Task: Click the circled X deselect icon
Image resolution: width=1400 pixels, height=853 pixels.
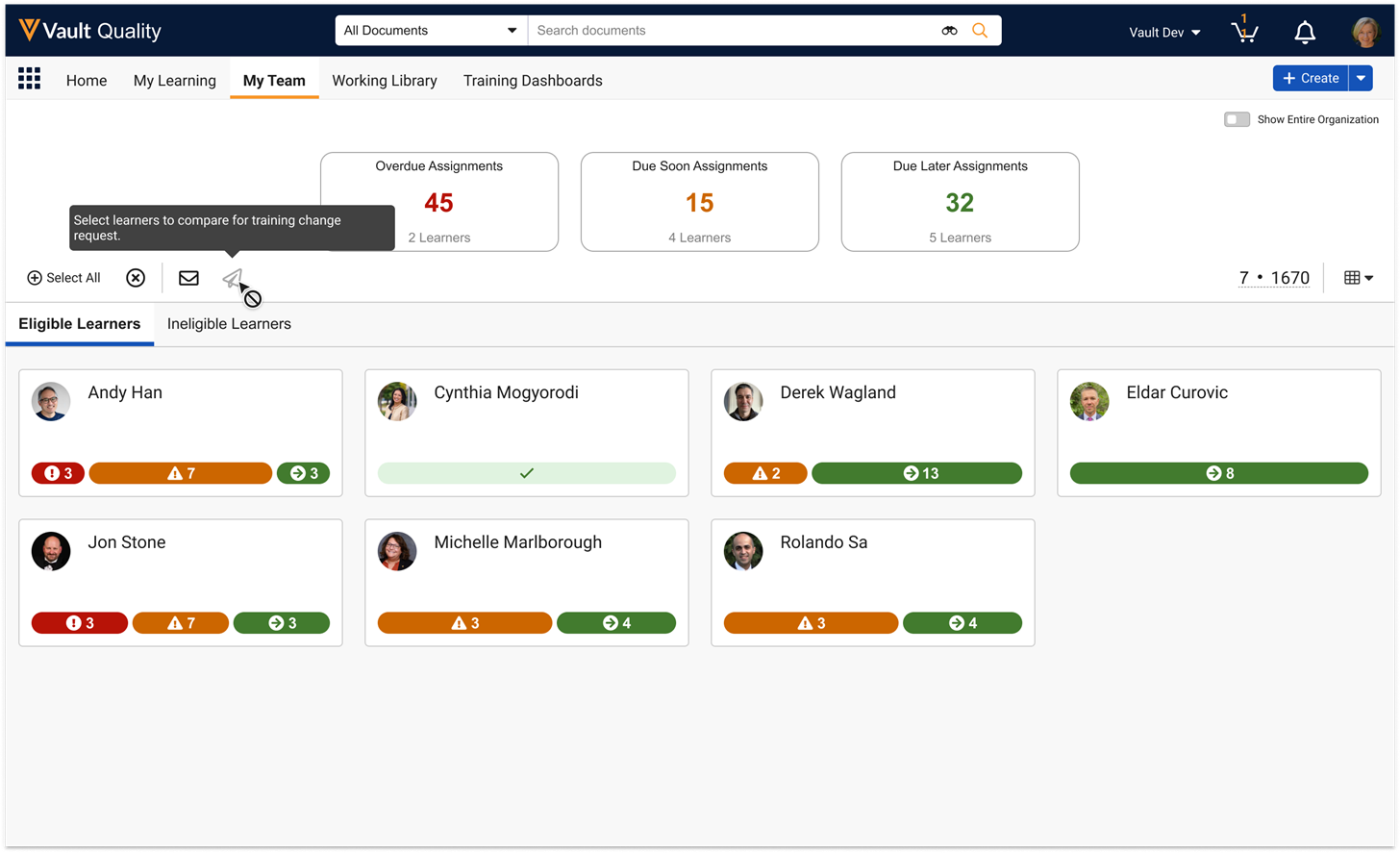Action: pos(136,278)
